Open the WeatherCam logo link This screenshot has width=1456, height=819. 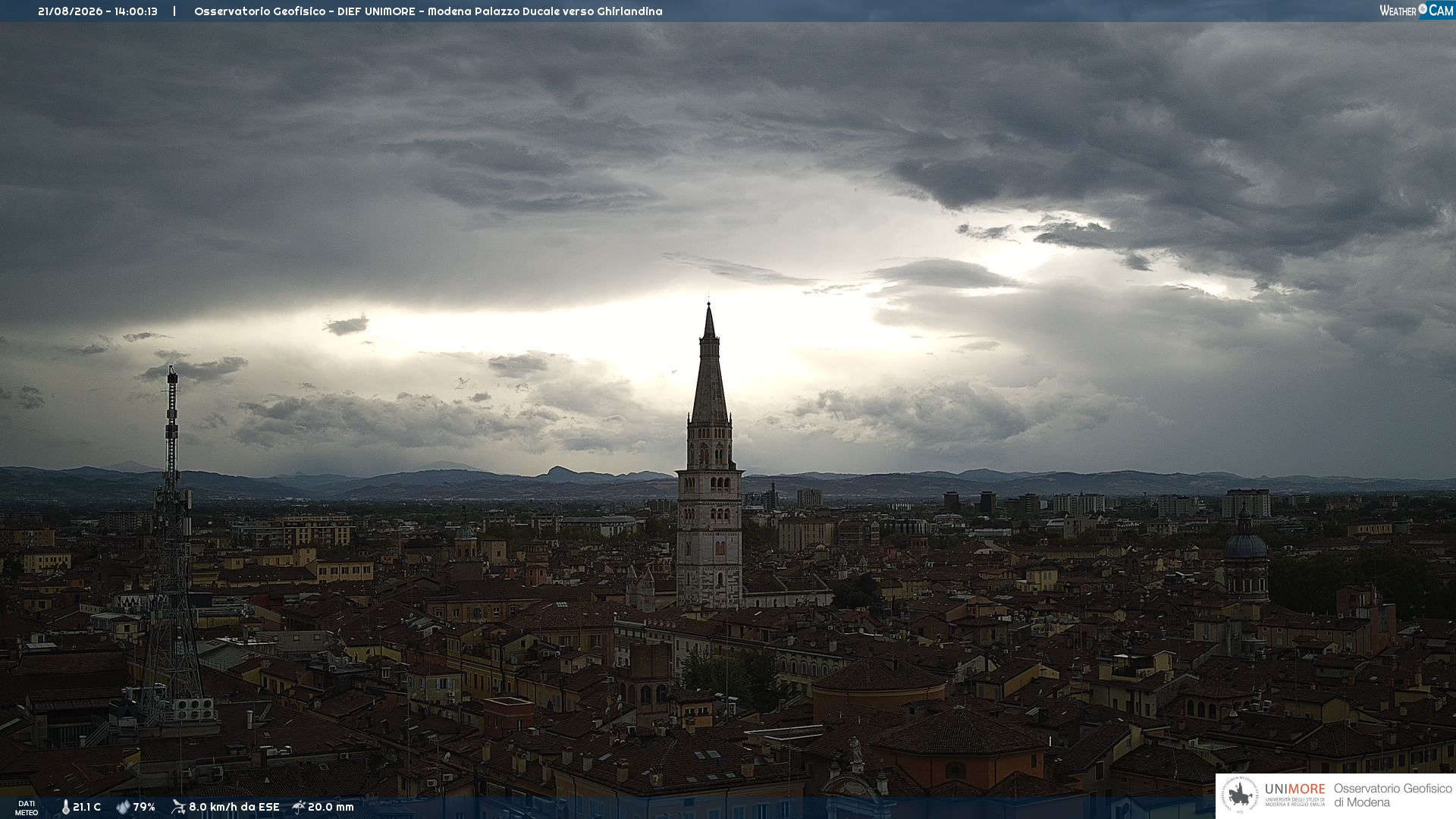[1416, 10]
